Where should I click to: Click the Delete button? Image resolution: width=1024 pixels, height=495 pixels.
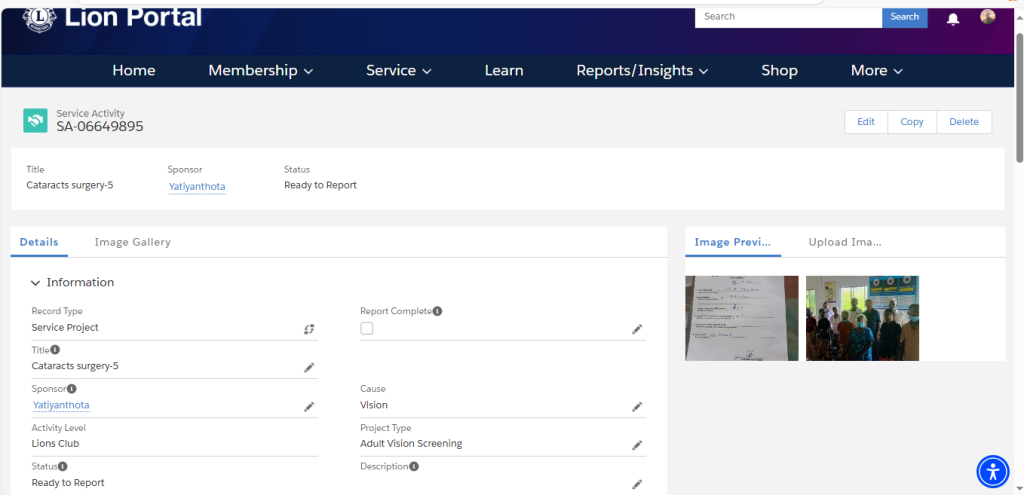pos(964,121)
